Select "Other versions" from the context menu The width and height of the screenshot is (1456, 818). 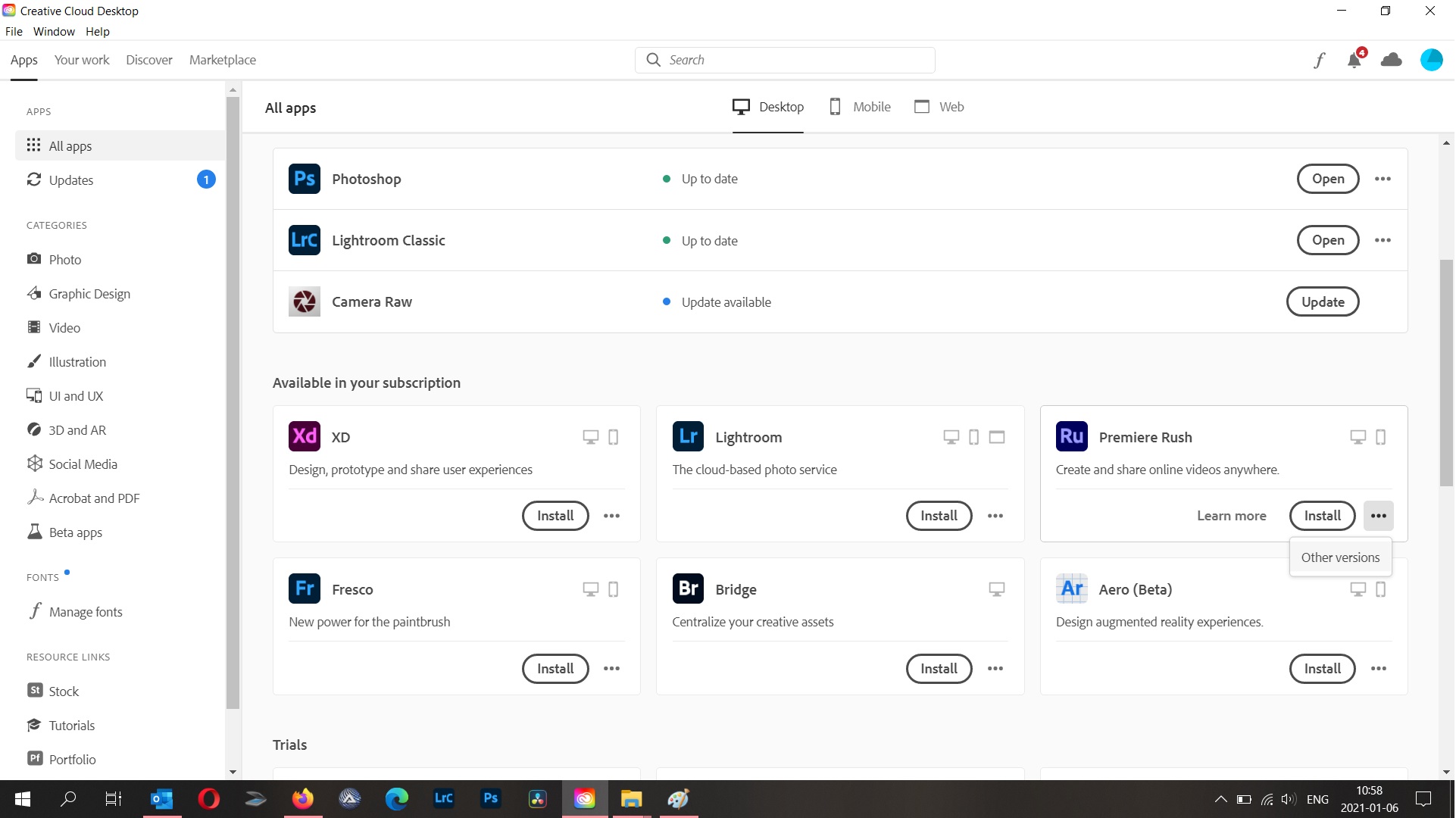click(x=1340, y=557)
